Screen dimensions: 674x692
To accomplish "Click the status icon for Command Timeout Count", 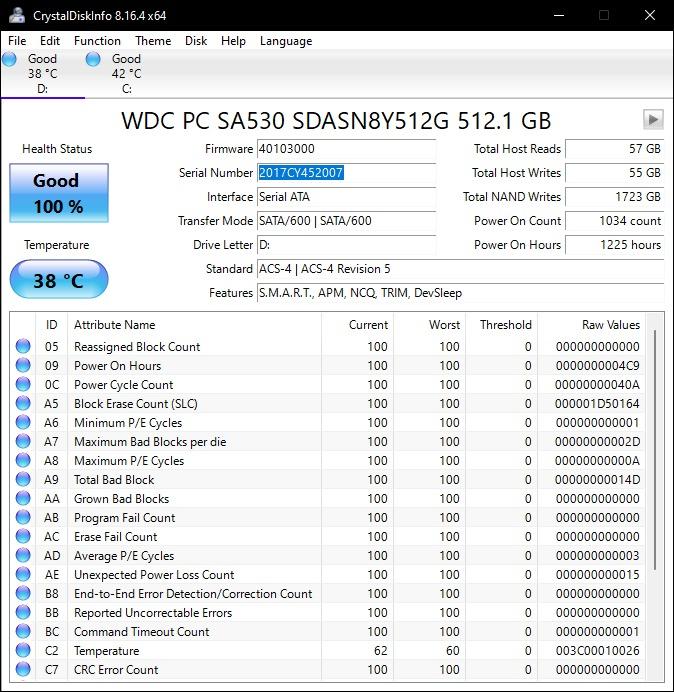I will 23,631.
